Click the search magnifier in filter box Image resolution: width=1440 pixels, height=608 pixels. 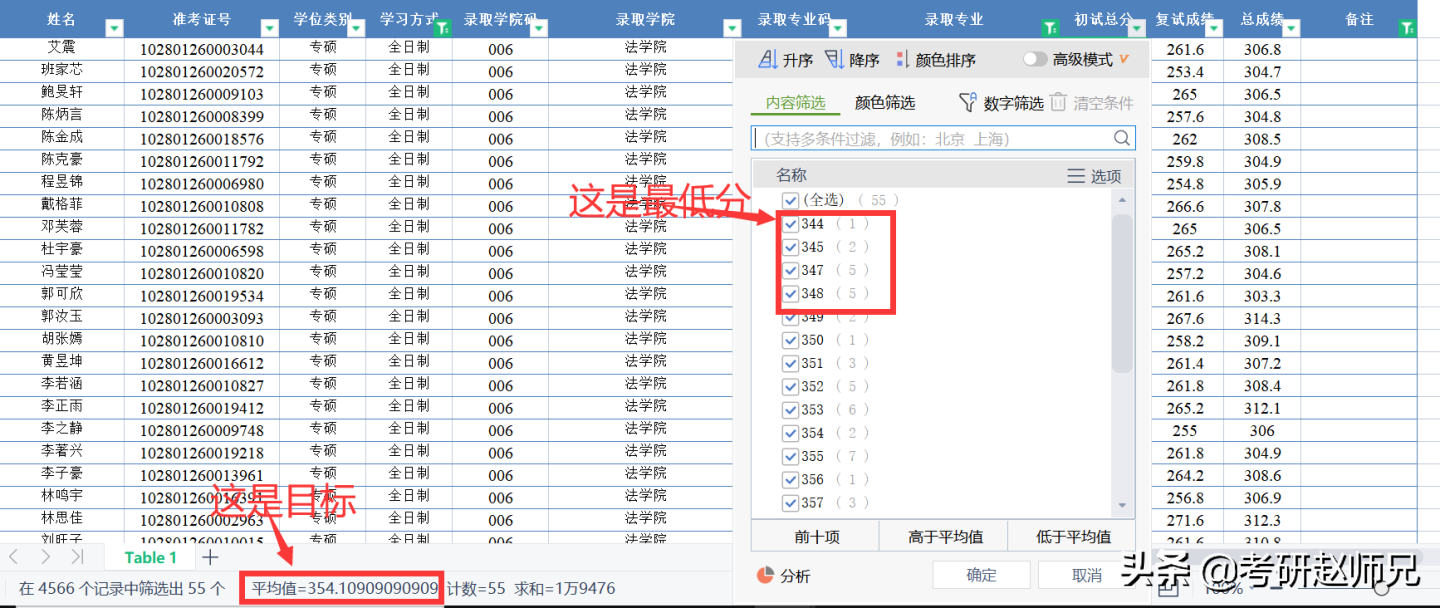click(1124, 138)
